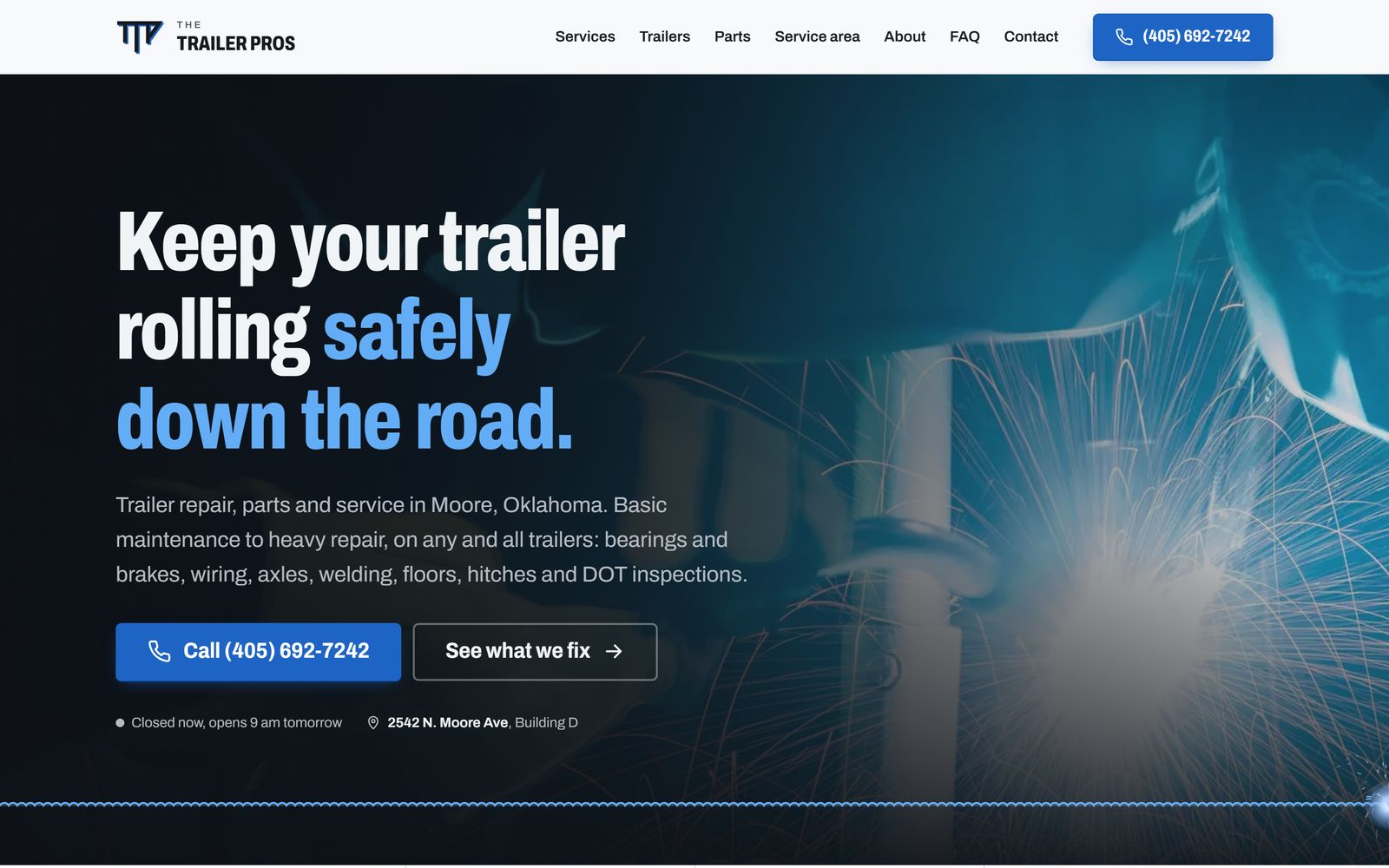The height and width of the screenshot is (868, 1389).
Task: Click the Call (405) 692-7242 hero button
Action: [x=258, y=651]
